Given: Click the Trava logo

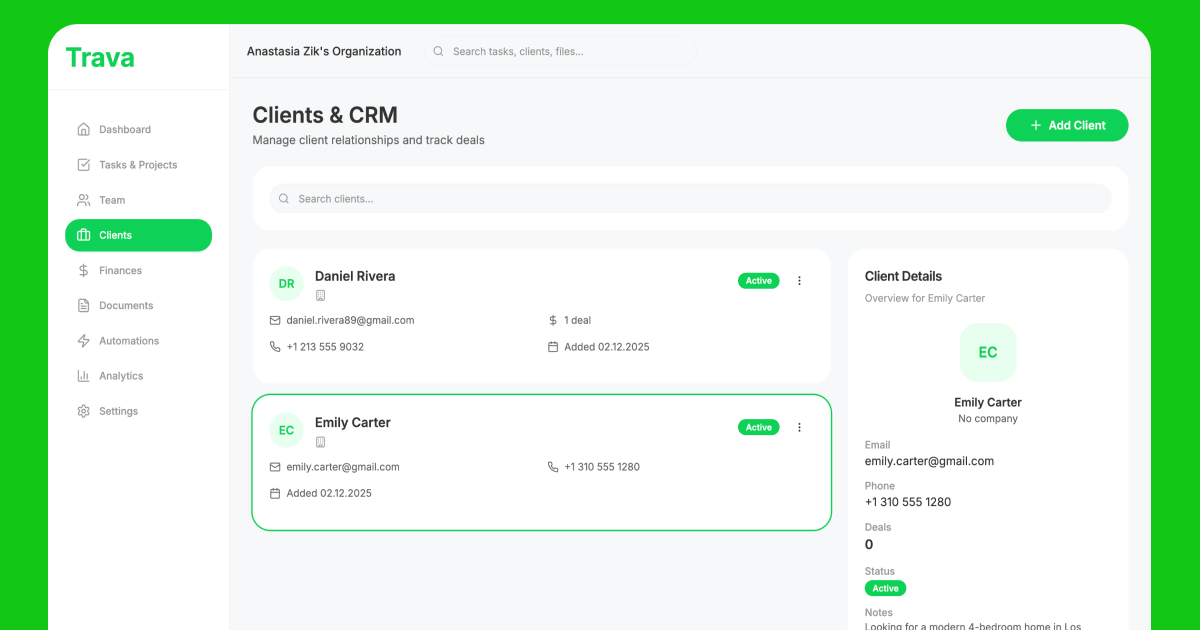Looking at the screenshot, I should (x=100, y=57).
